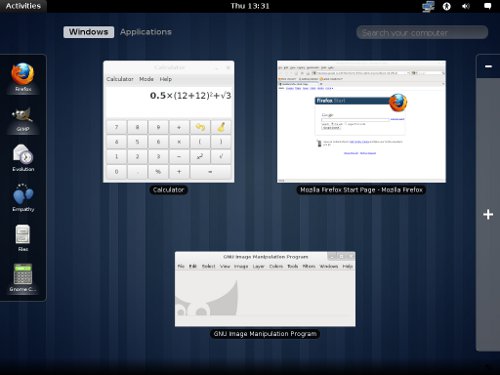This screenshot has height=375, width=500.
Task: Select the Mozilla Firefox window thumbnail
Action: coord(361,121)
